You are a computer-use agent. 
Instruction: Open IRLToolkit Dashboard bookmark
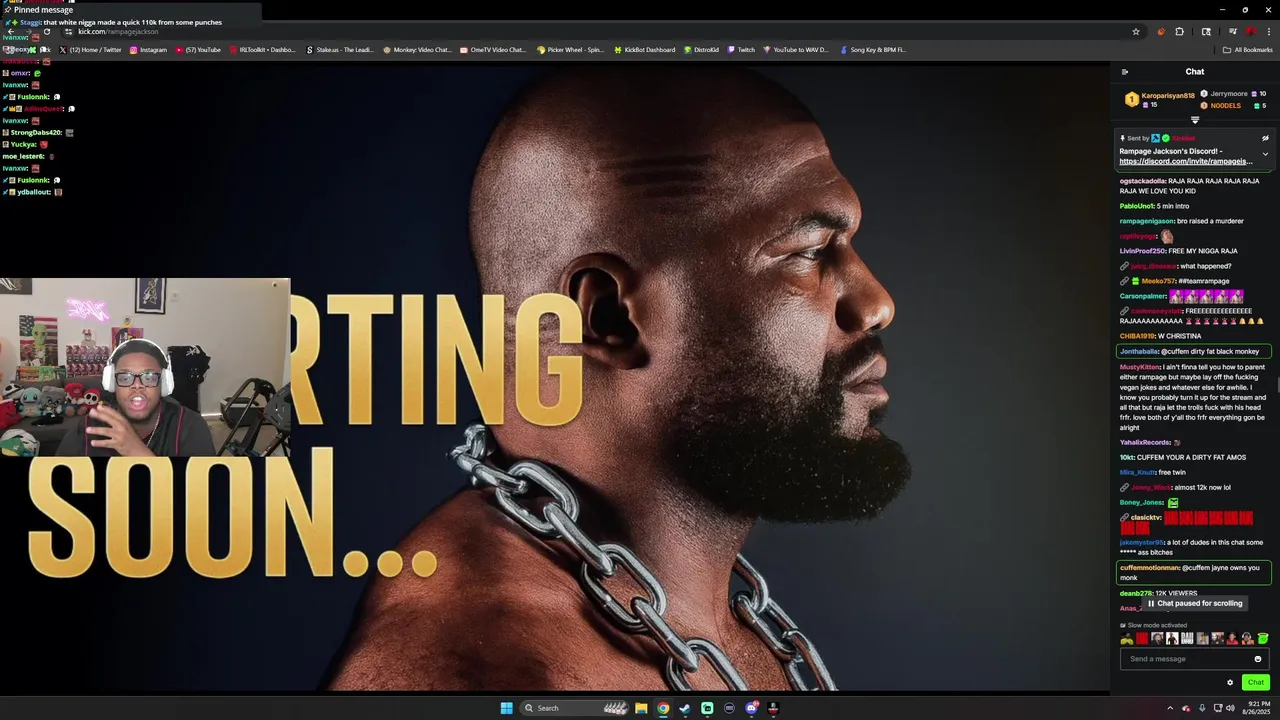(x=262, y=50)
